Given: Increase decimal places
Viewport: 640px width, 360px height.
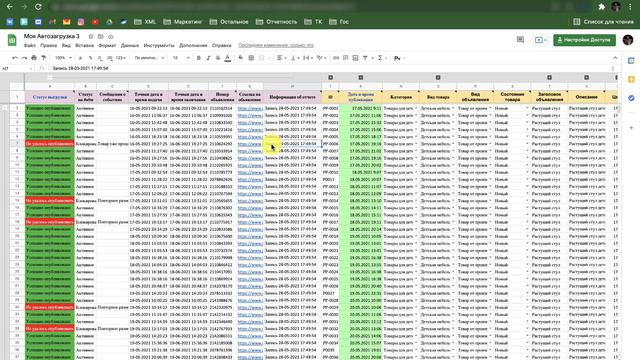Looking at the screenshot, I should 110,58.
